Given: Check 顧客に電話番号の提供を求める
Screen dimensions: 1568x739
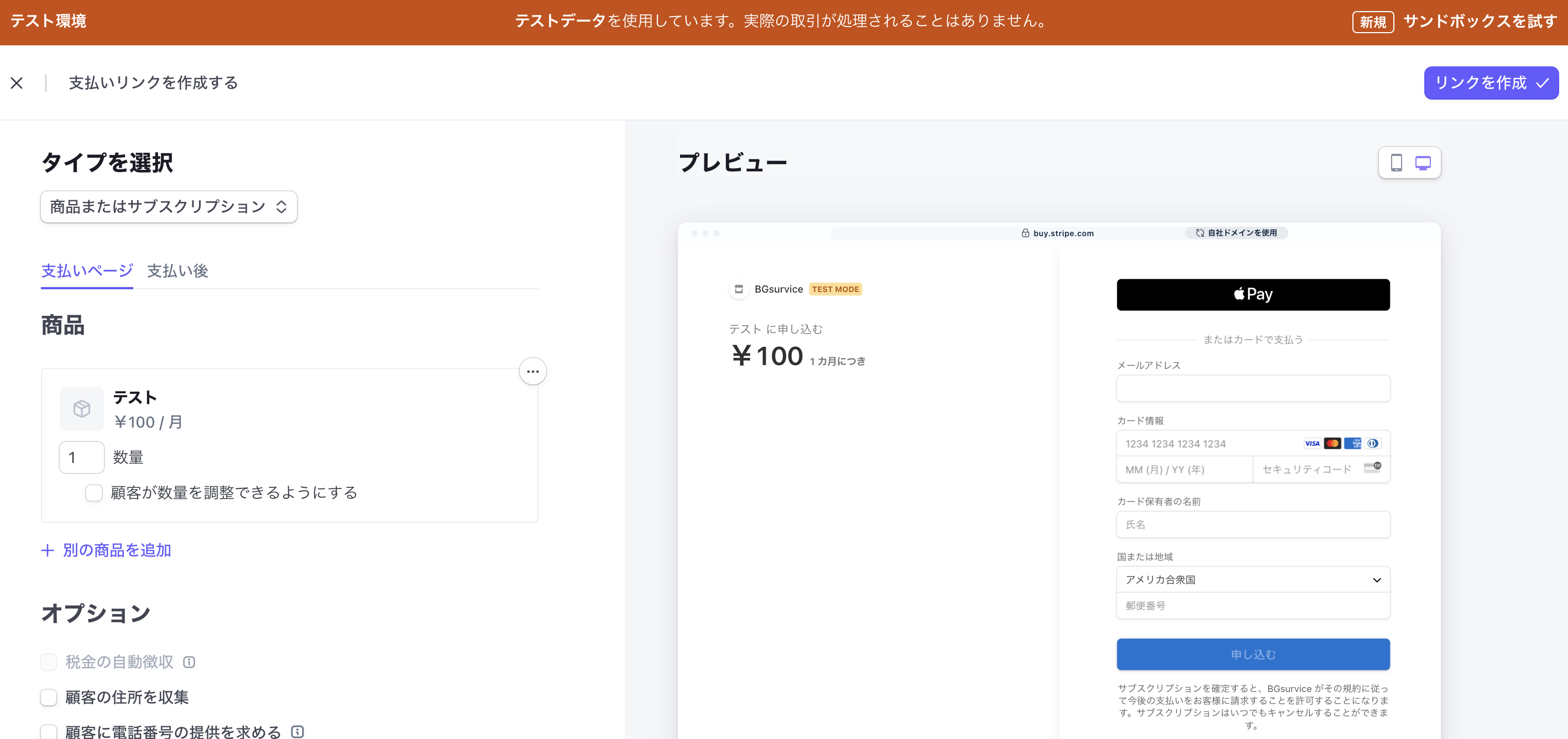Looking at the screenshot, I should coord(48,732).
